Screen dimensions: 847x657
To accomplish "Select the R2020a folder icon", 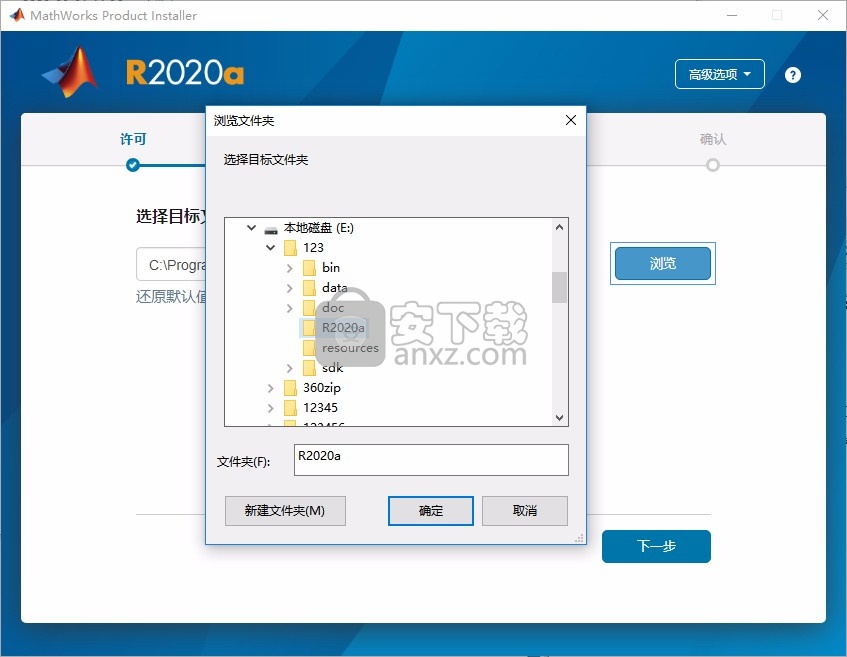I will pos(309,328).
